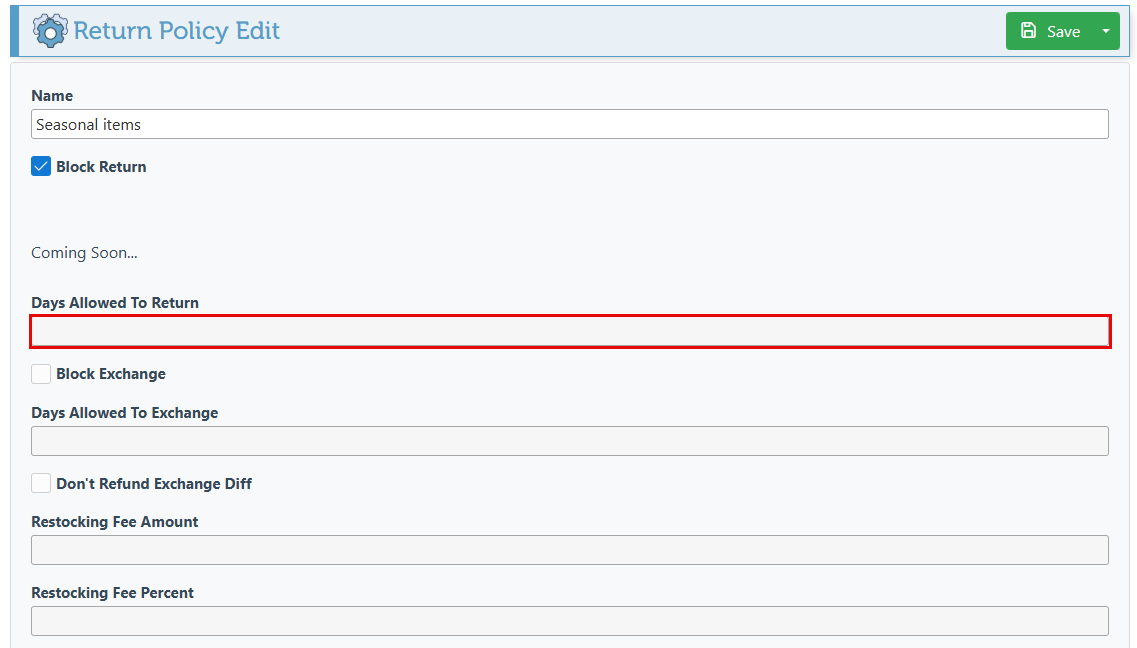Enable the Block Exchange checkbox
1137x648 pixels.
click(41, 374)
